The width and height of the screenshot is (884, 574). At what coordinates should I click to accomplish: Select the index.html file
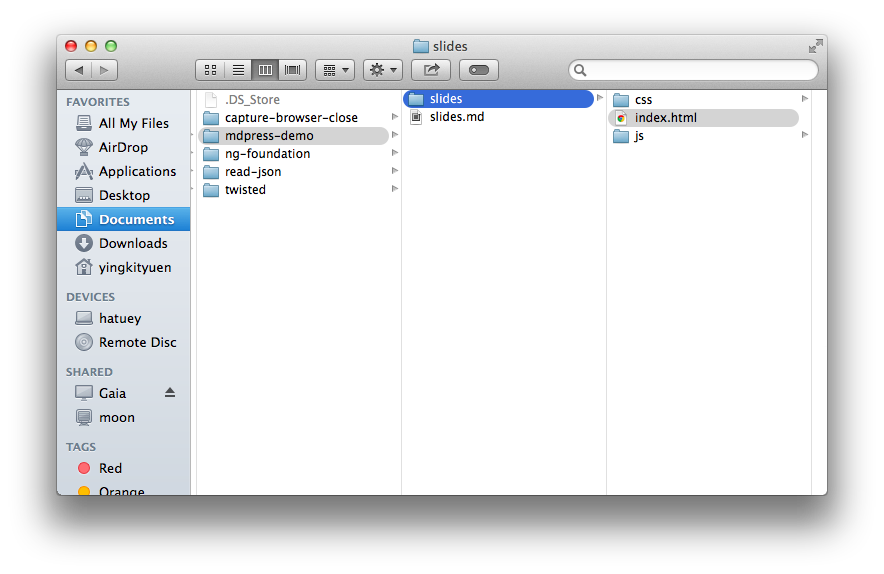(665, 118)
